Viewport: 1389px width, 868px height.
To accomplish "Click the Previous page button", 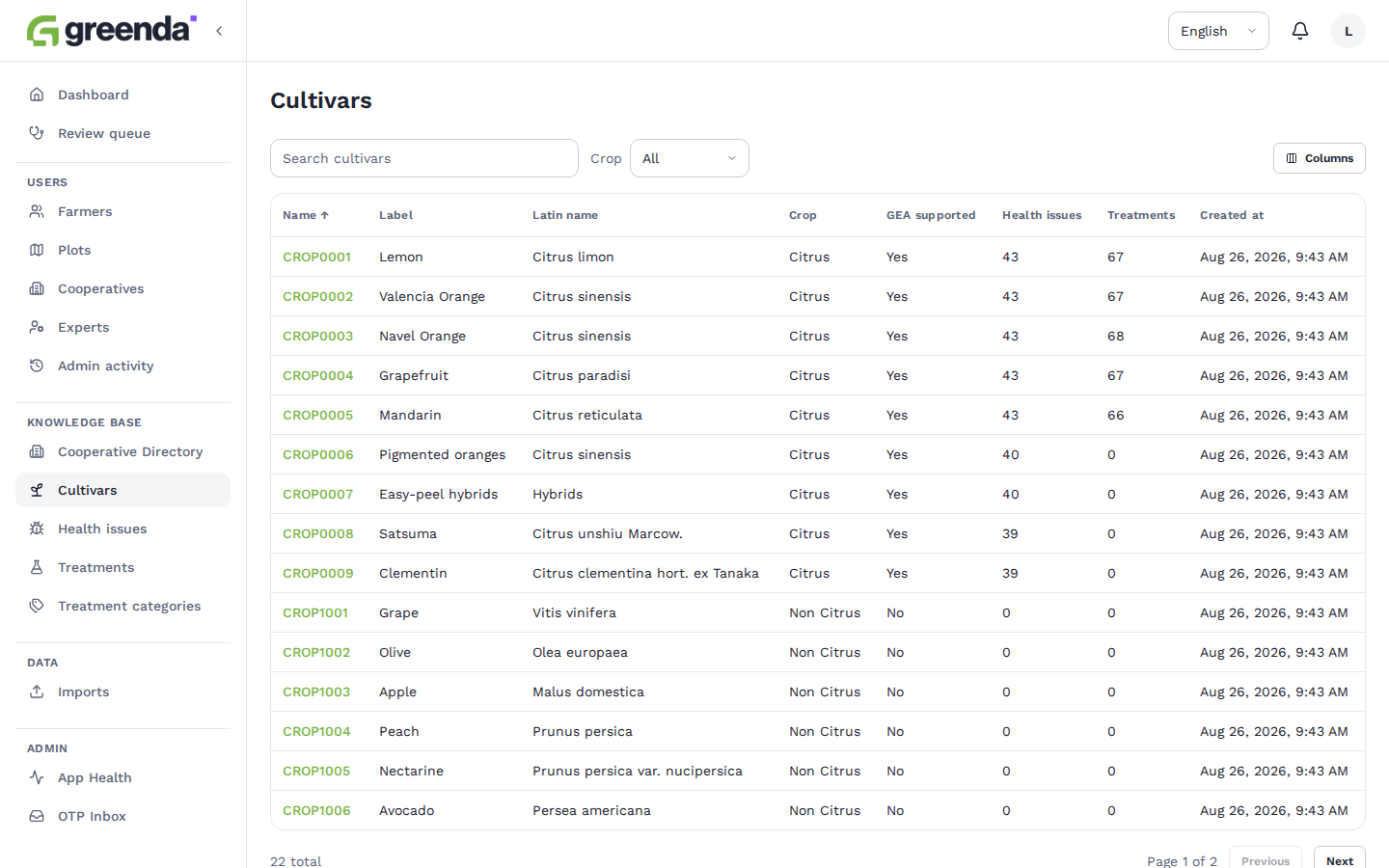I will coord(1266,860).
